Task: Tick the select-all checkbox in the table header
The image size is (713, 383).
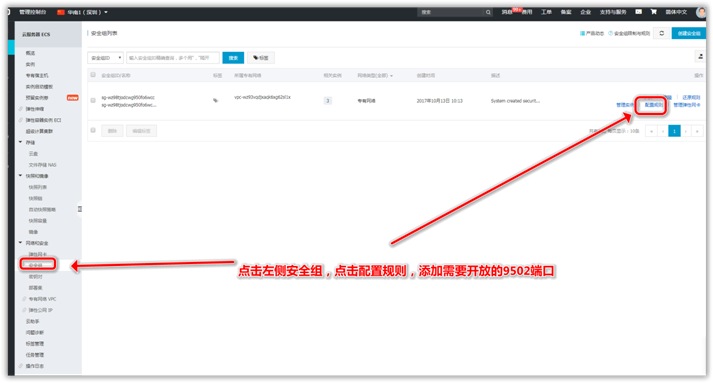Action: pyautogui.click(x=93, y=75)
